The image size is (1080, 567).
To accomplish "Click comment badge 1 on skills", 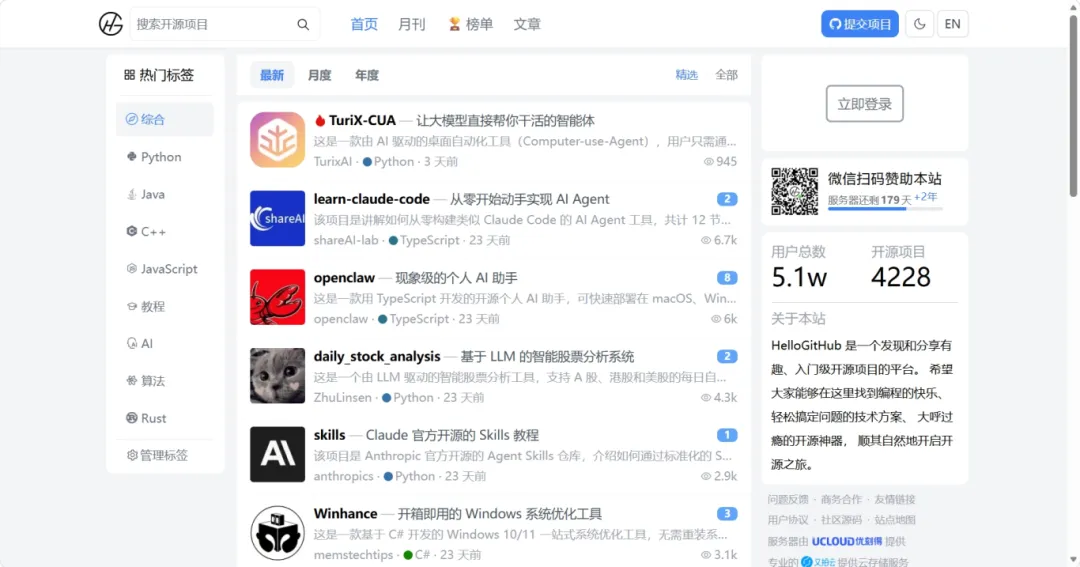I will point(727,435).
